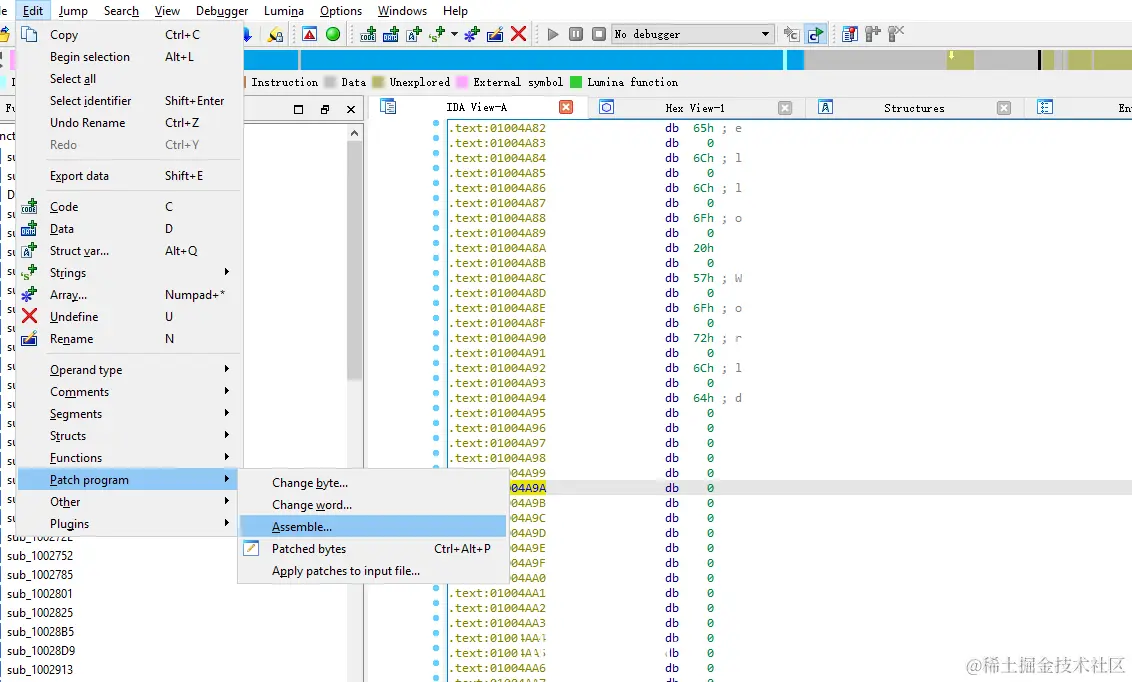Screen dimensions: 1132x682
Task: Select sub_1002752 in functions list
Action: pos(40,556)
